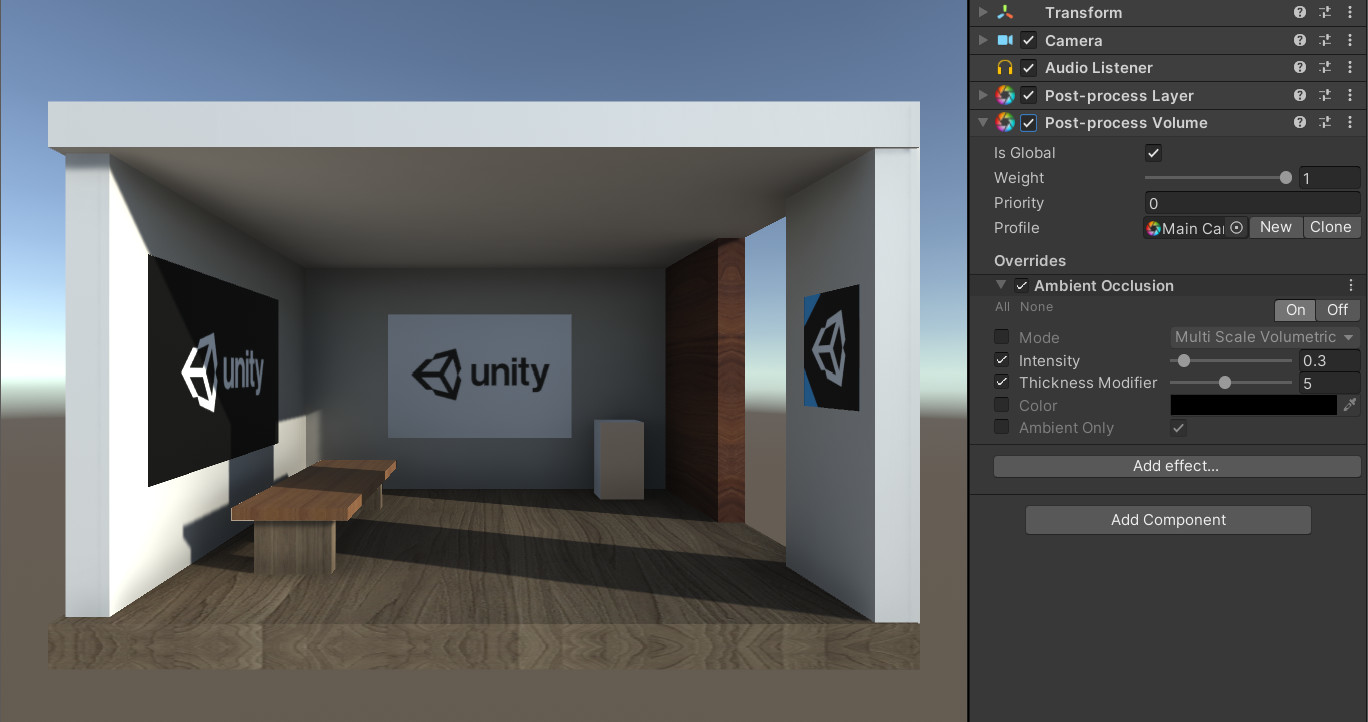Toggle the Ambient Occlusion effect checkbox
1368x722 pixels.
tap(1021, 286)
